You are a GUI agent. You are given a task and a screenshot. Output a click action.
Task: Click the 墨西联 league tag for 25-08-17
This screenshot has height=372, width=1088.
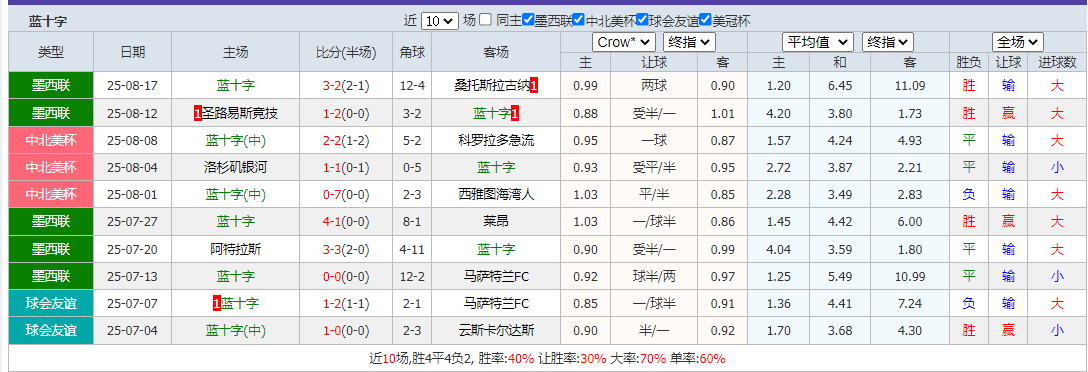(51, 86)
